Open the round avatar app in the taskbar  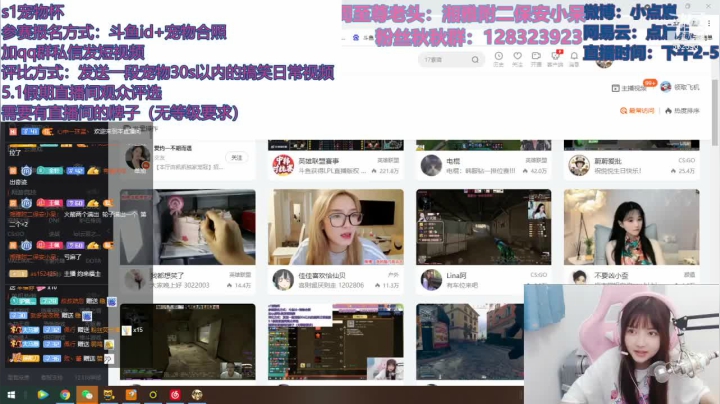[197, 395]
